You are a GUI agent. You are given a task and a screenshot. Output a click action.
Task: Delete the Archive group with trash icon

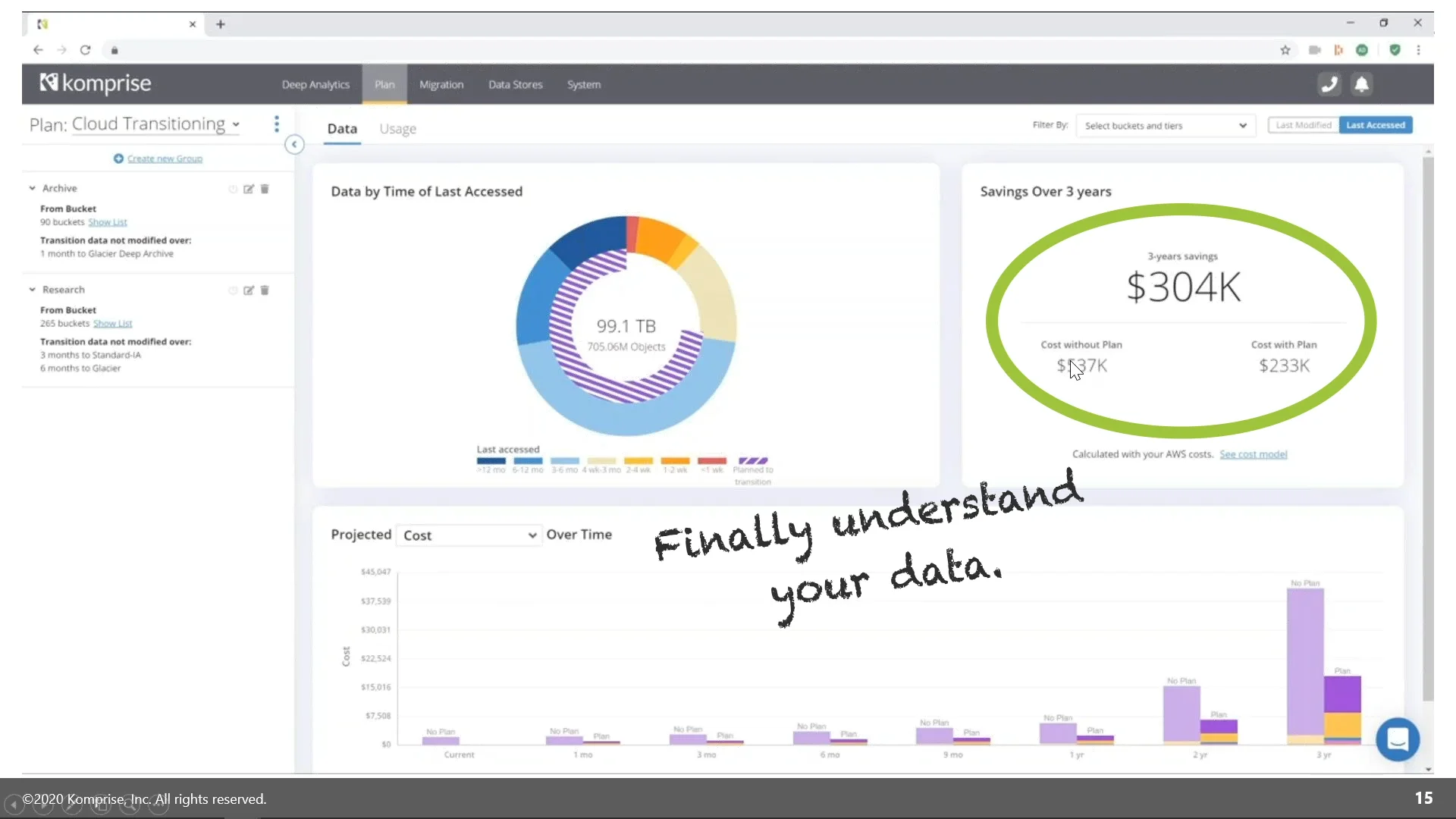click(265, 189)
